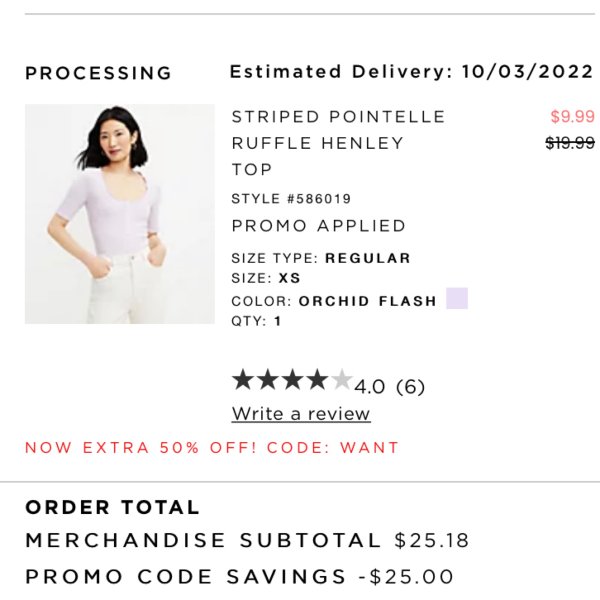Click the second rating star

coord(268,380)
